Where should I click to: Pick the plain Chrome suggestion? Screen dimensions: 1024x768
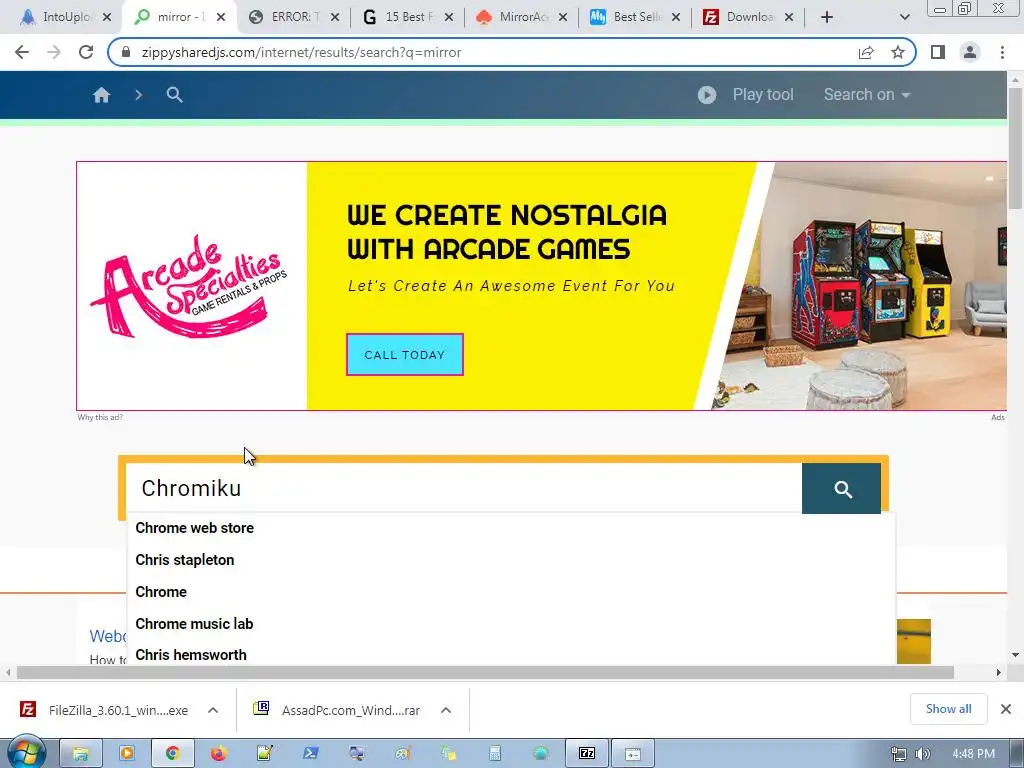161,592
